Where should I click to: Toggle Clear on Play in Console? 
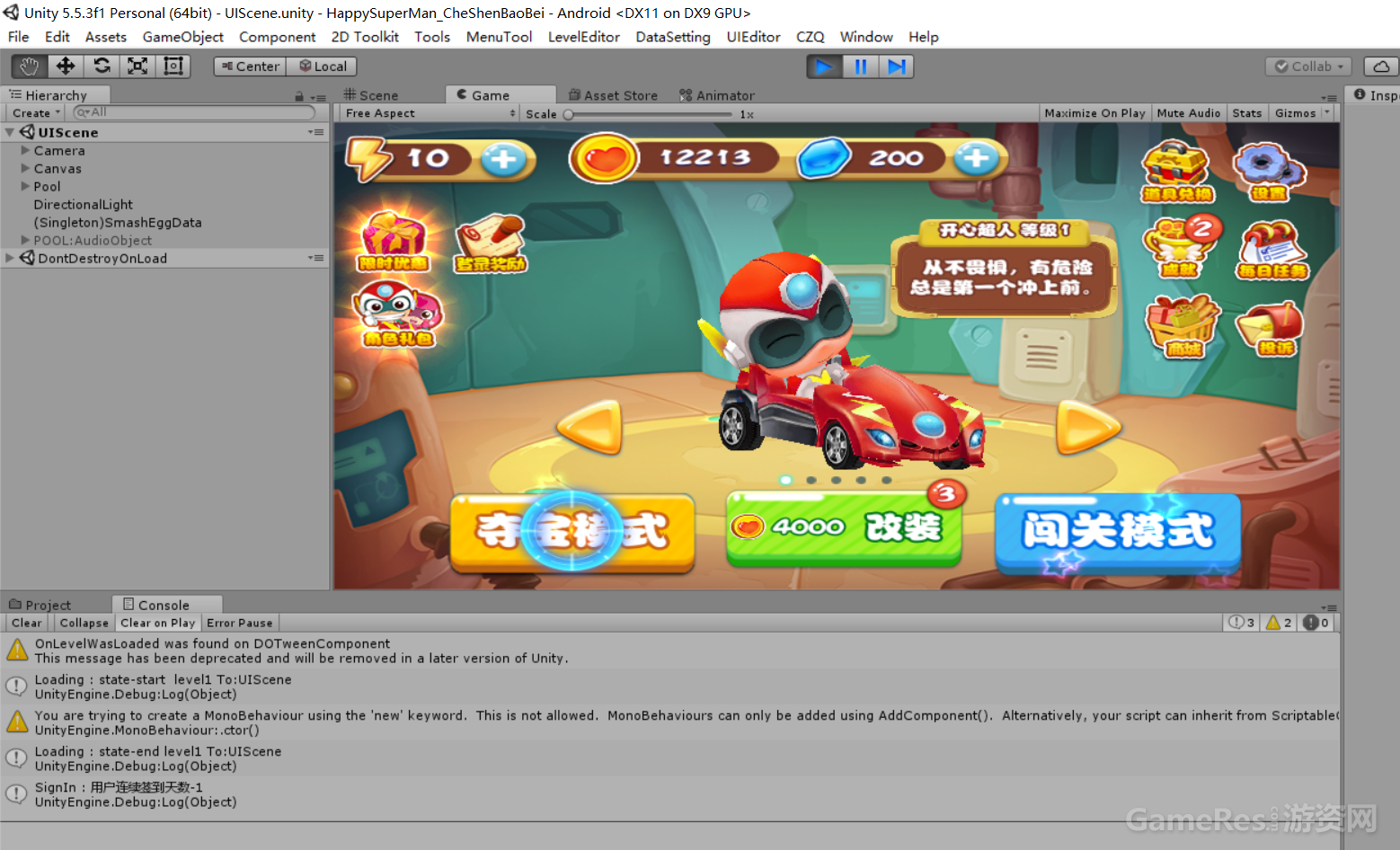(x=158, y=623)
